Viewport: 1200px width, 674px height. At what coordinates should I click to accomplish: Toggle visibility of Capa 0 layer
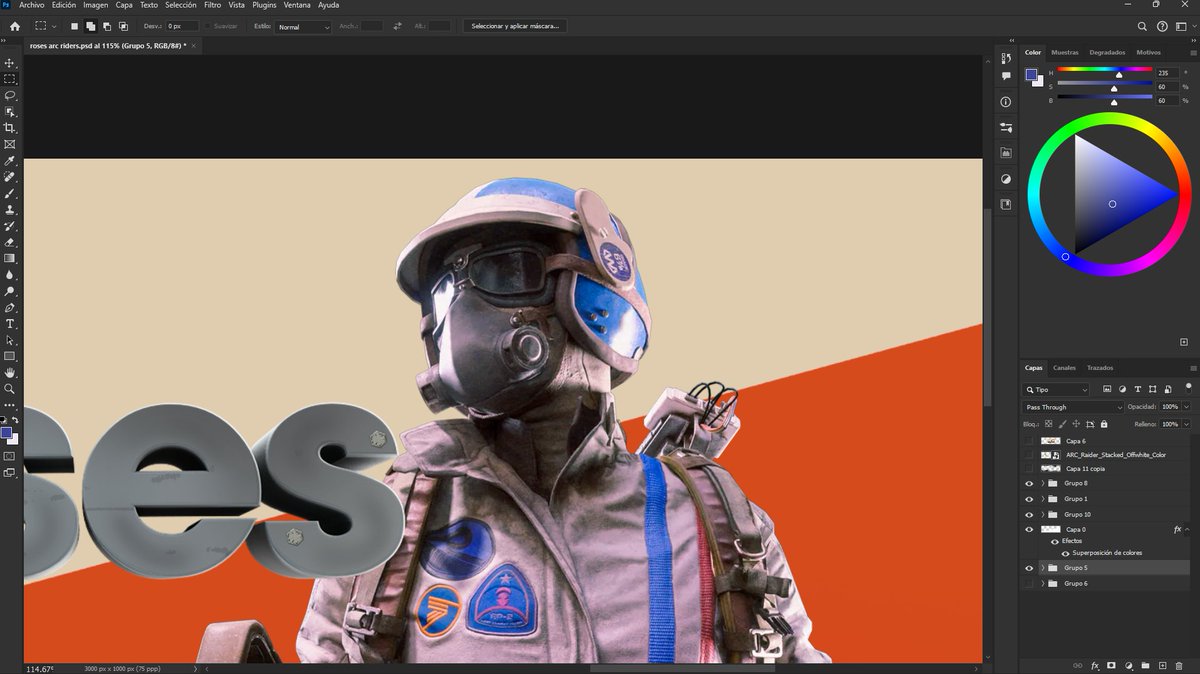(1029, 529)
